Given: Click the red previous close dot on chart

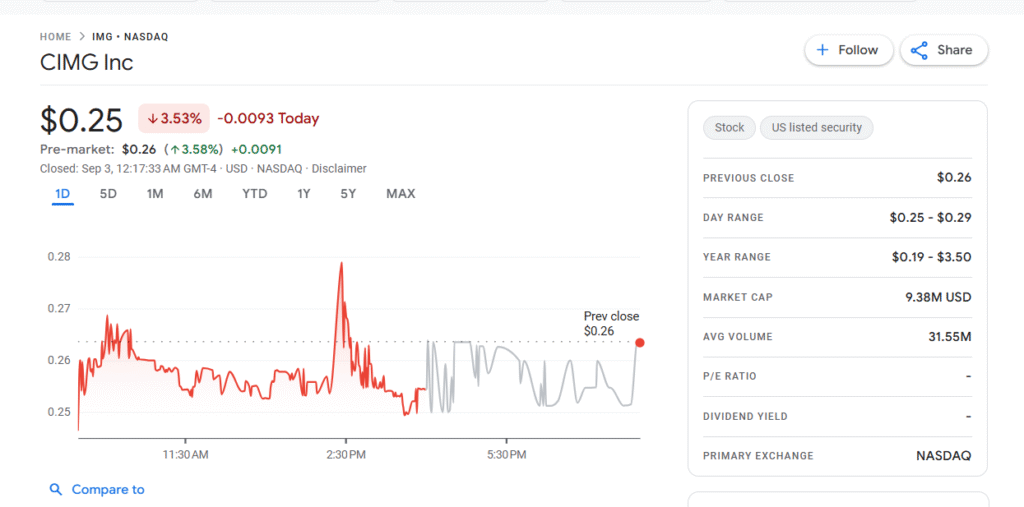Looking at the screenshot, I should click(x=640, y=343).
